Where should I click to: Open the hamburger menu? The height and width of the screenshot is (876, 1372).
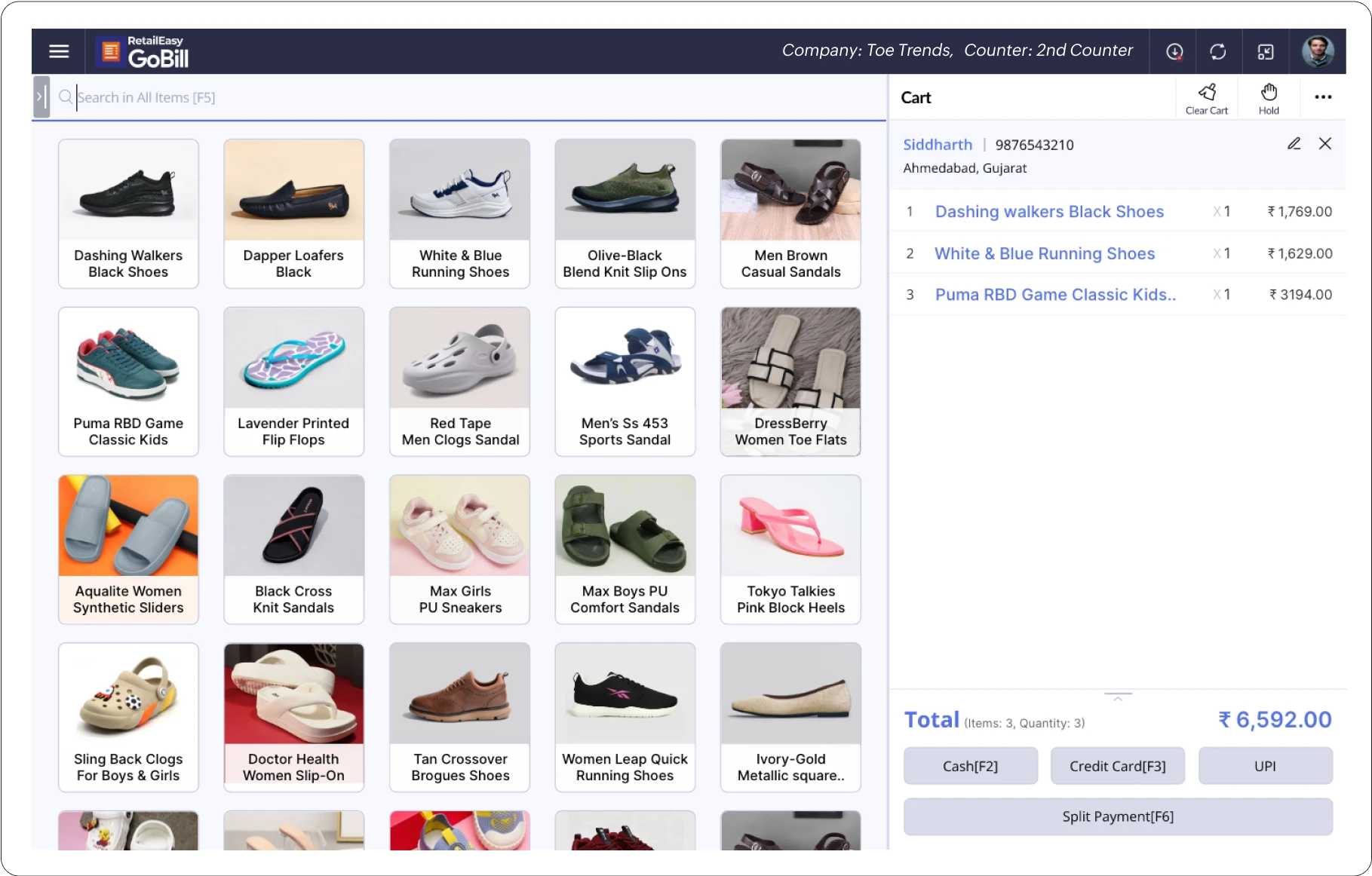point(59,51)
